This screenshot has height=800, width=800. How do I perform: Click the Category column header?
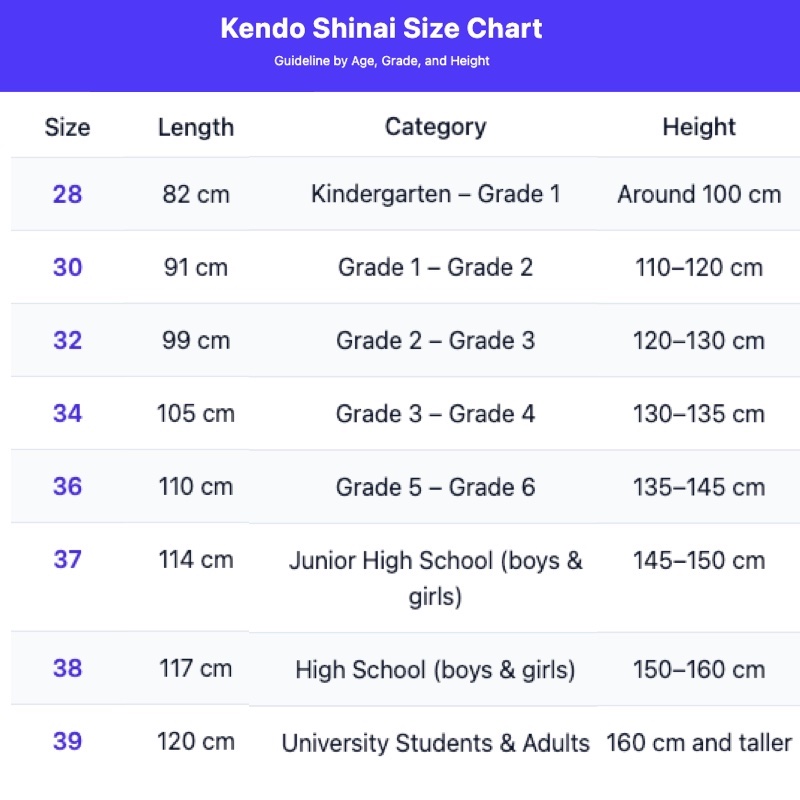pos(435,127)
